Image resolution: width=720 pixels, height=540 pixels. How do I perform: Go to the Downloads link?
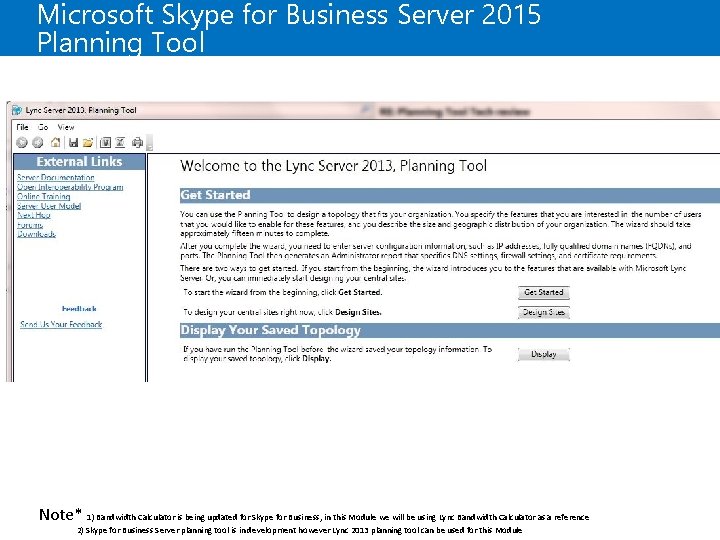click(36, 234)
